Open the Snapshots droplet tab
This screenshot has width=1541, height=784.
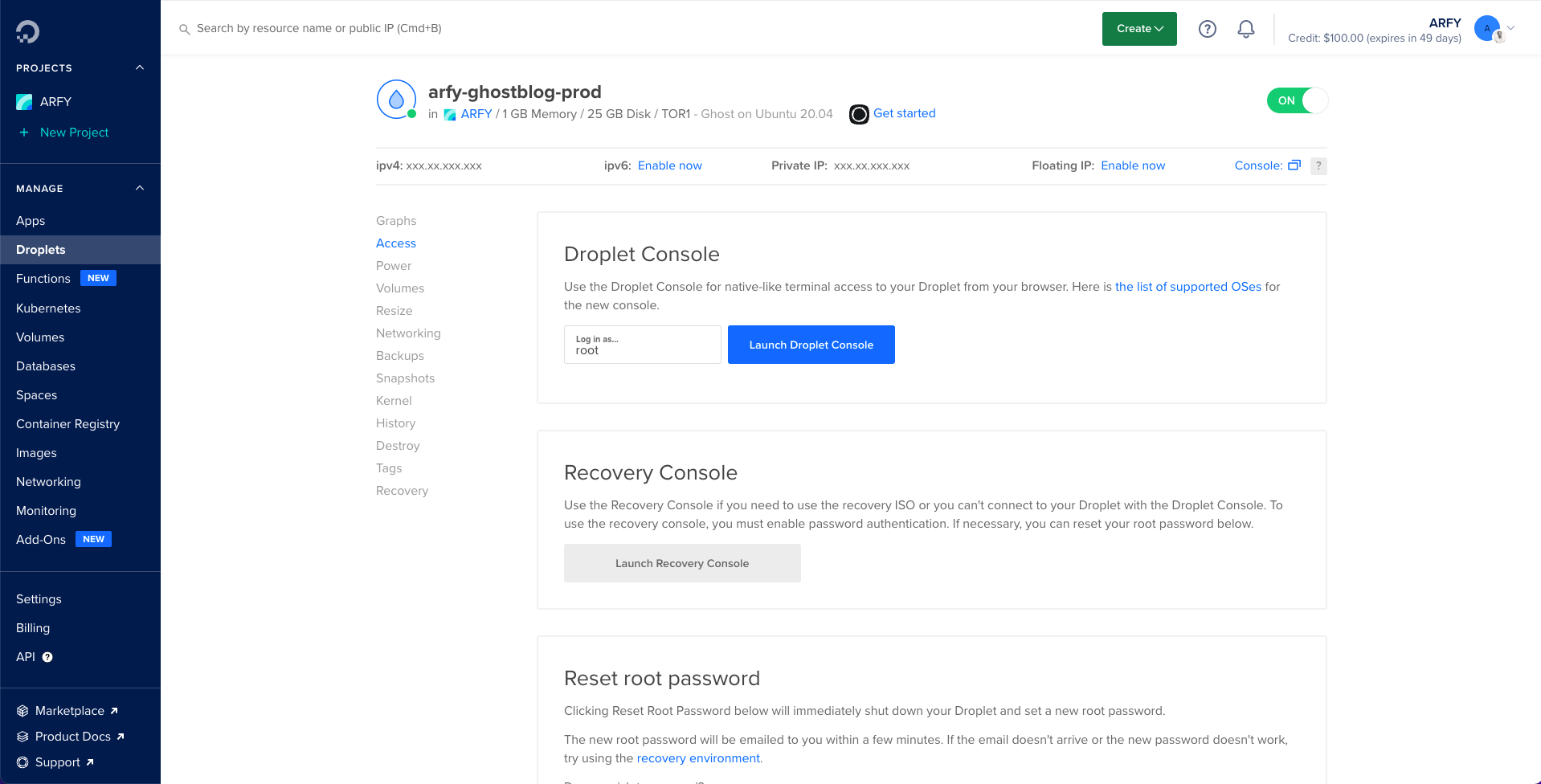[x=405, y=378]
